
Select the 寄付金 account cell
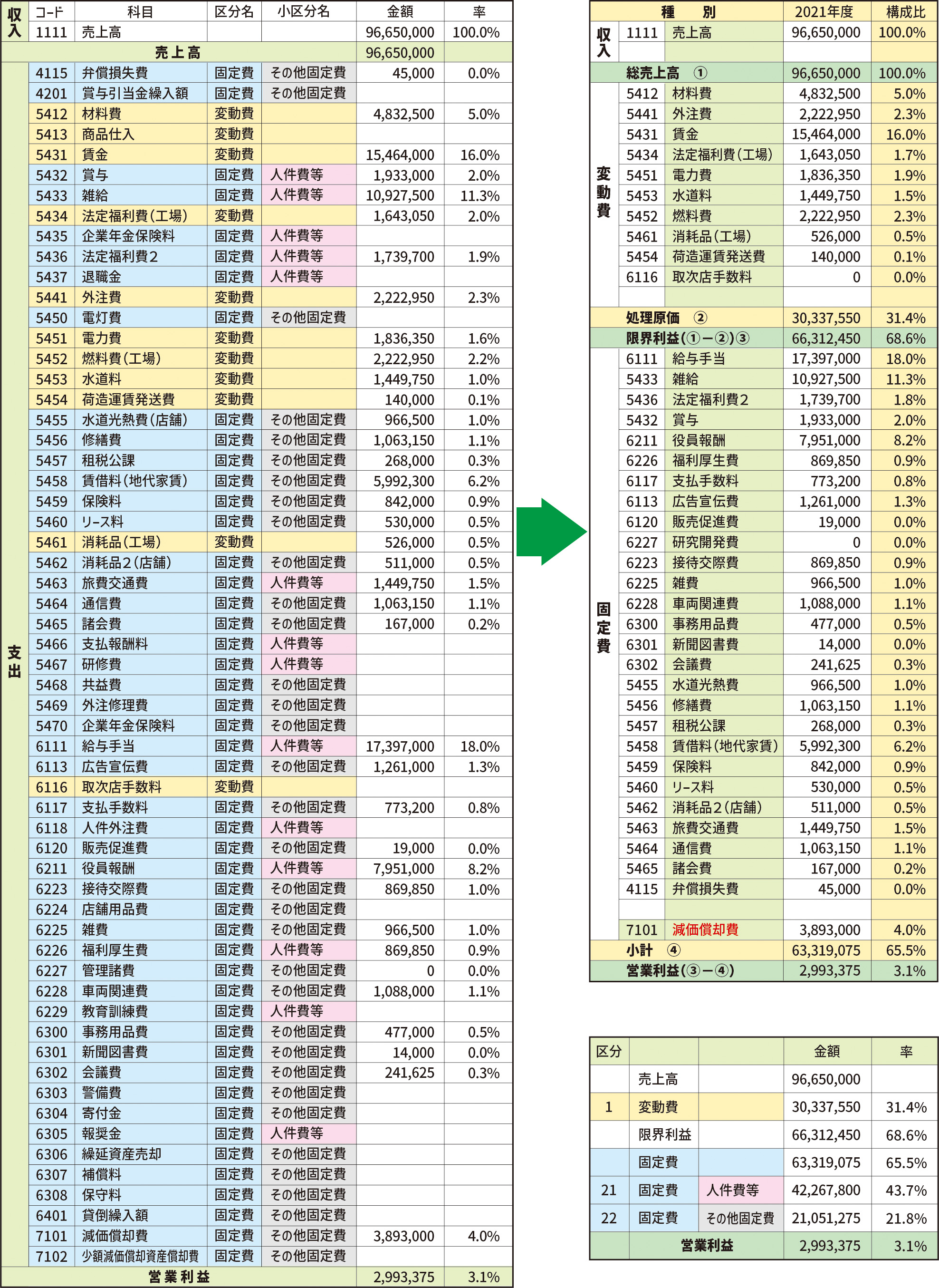140,1114
